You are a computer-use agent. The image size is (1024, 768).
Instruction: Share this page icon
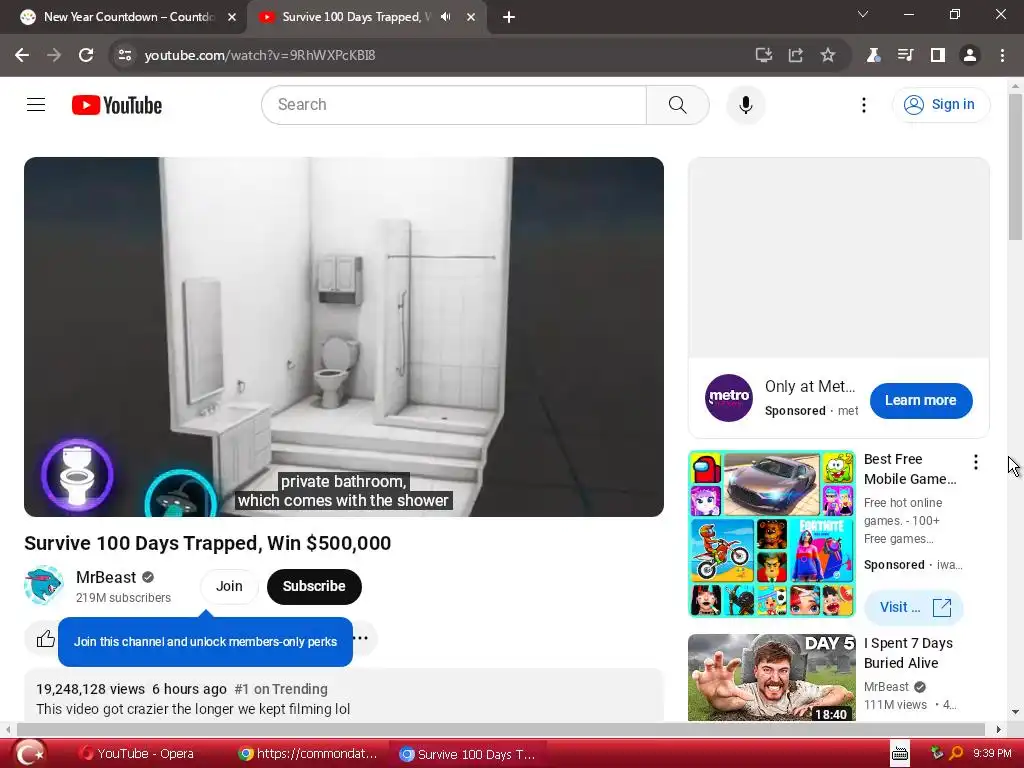(795, 56)
